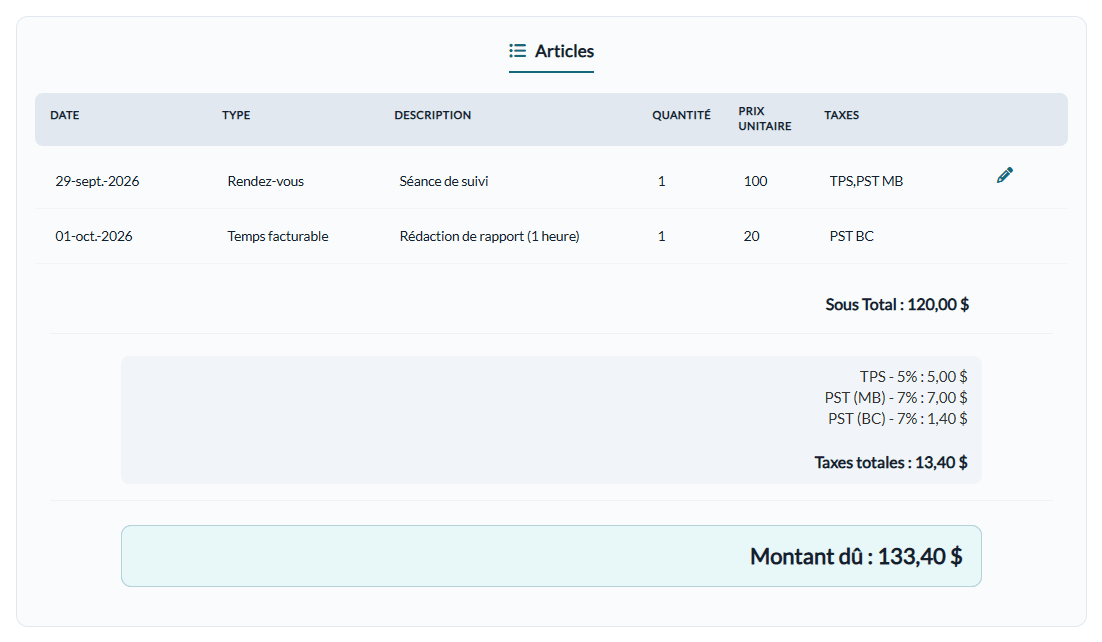The width and height of the screenshot is (1102, 642).
Task: Click the PST (MB) - 7% tax line
Action: point(895,398)
